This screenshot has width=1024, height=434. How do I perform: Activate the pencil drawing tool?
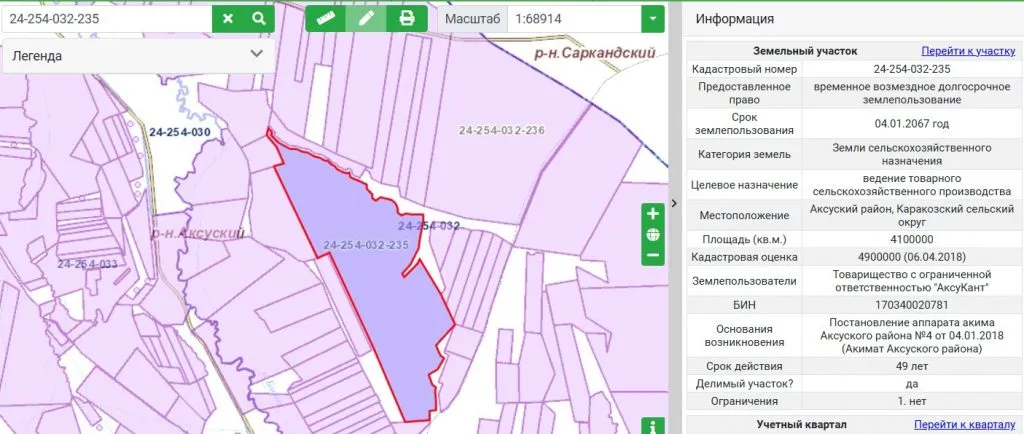366,18
